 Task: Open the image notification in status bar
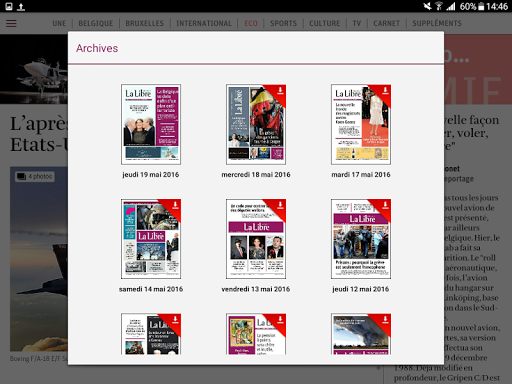tap(9, 6)
